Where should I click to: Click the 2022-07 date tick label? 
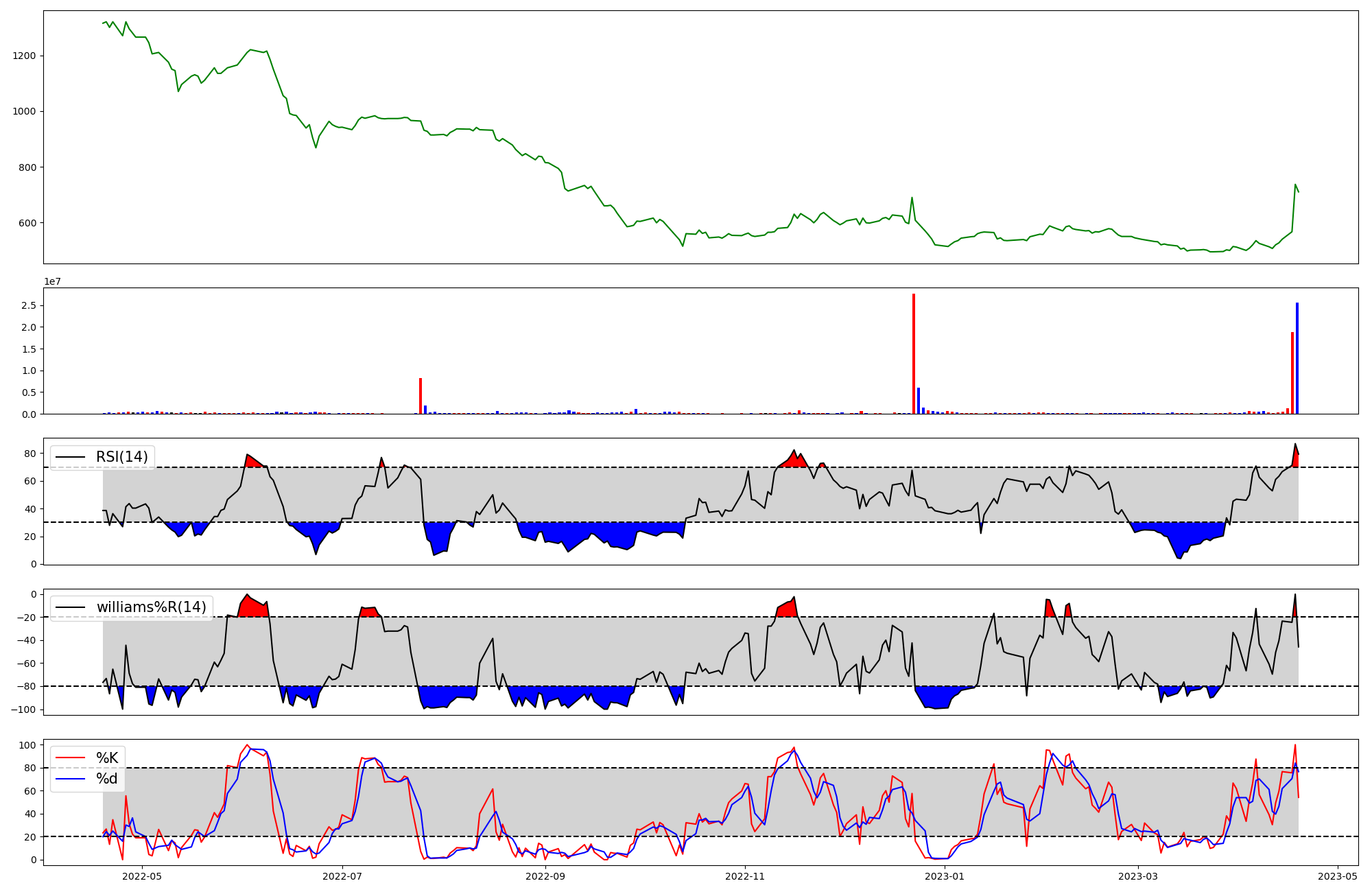point(342,876)
